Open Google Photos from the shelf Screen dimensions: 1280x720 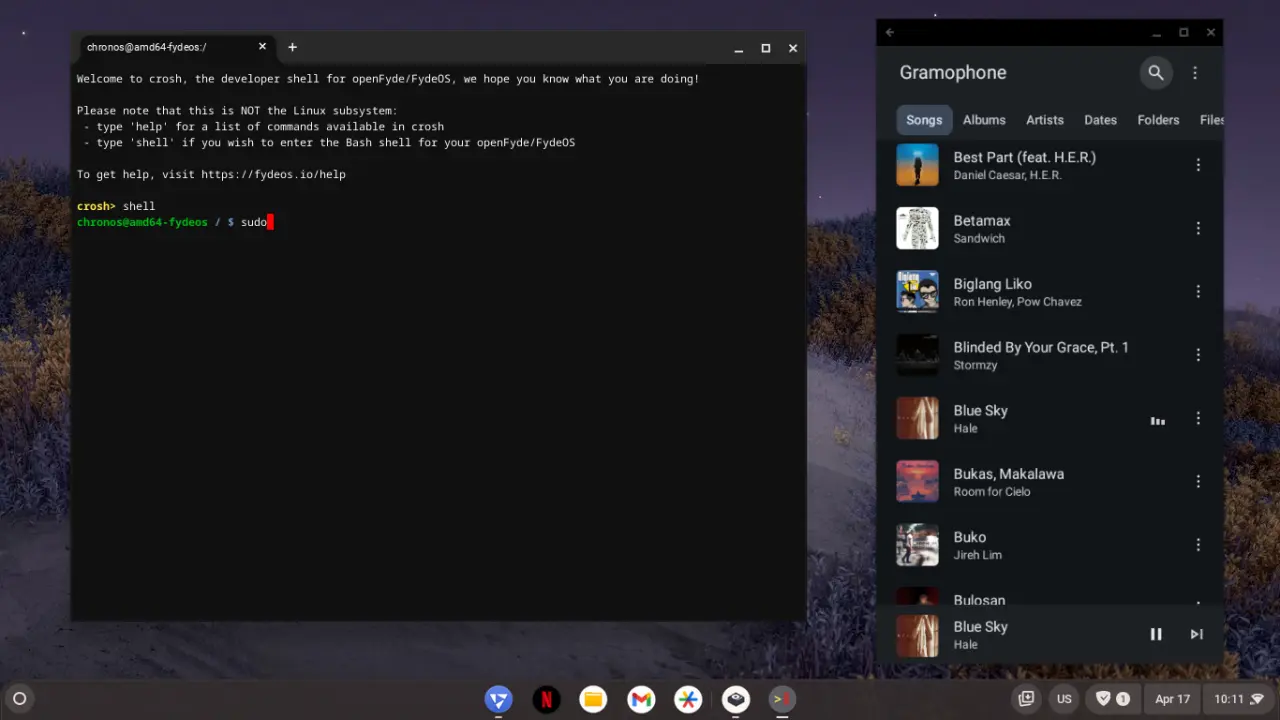688,700
